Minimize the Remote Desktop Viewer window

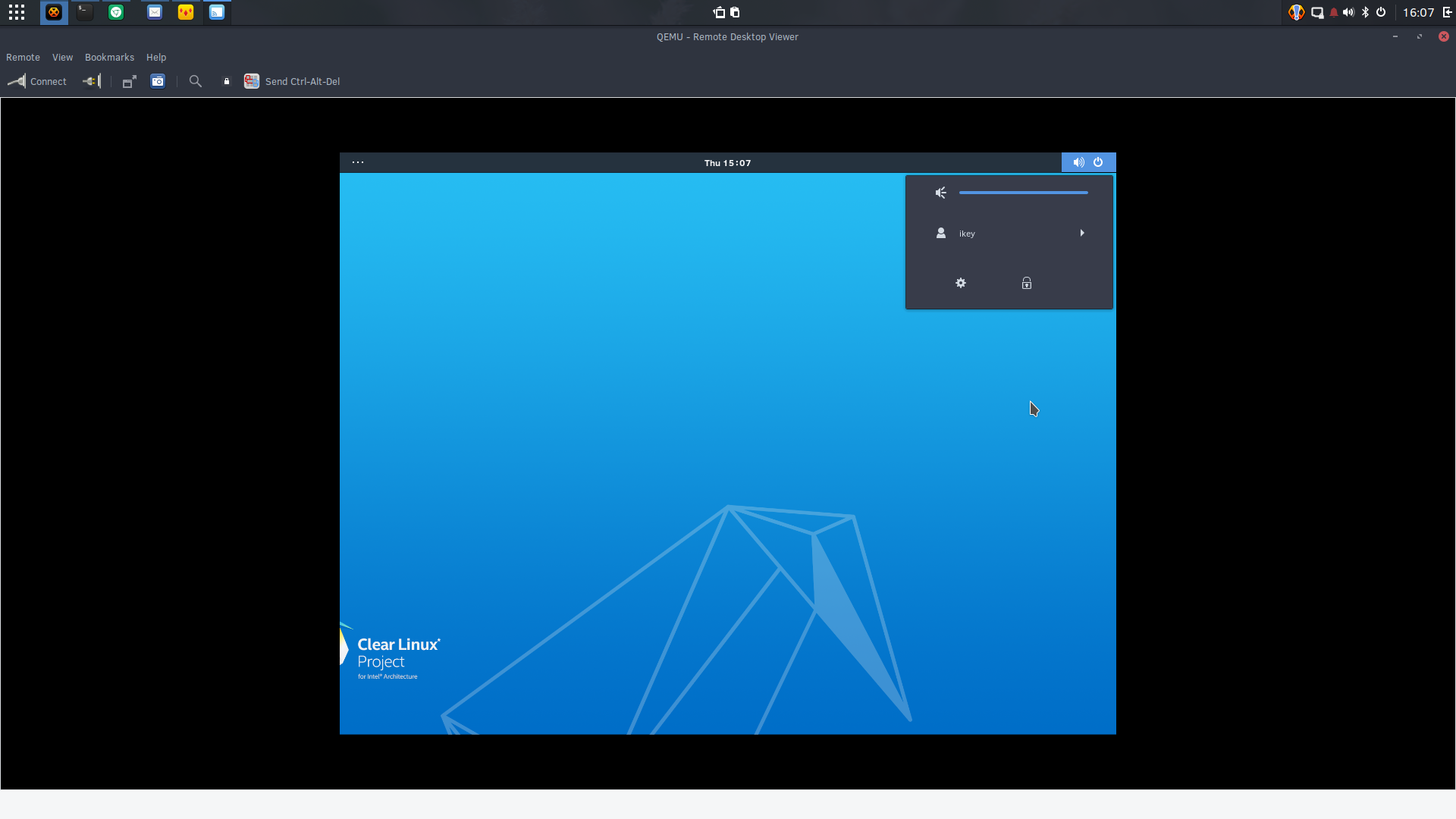tap(1395, 36)
